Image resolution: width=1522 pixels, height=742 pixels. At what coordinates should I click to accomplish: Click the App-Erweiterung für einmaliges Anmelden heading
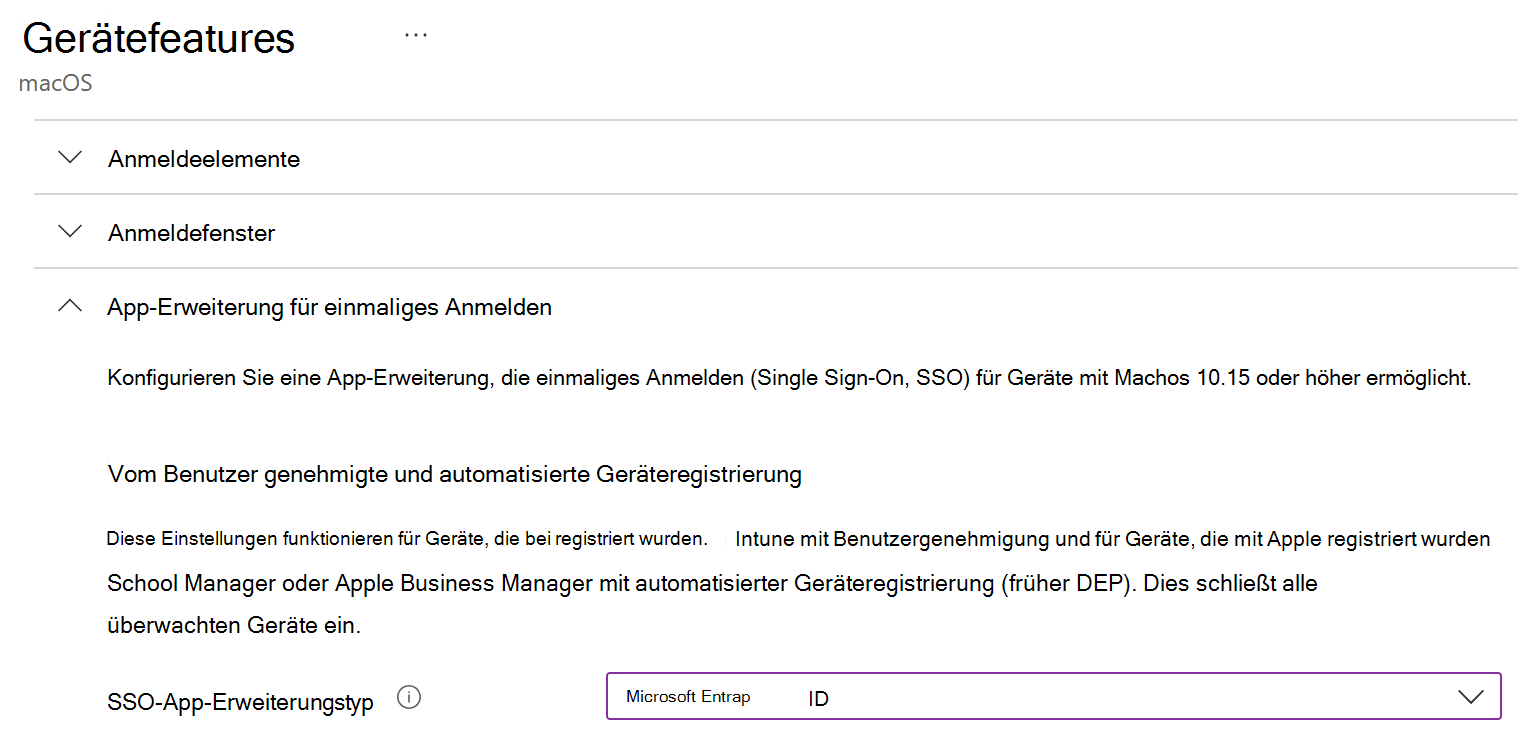point(329,307)
